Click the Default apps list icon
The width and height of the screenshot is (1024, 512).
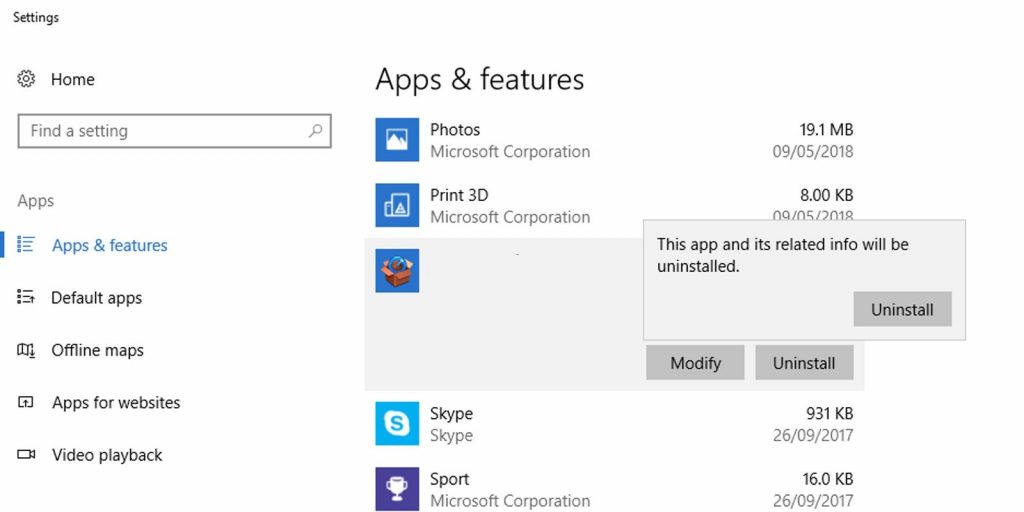point(27,297)
